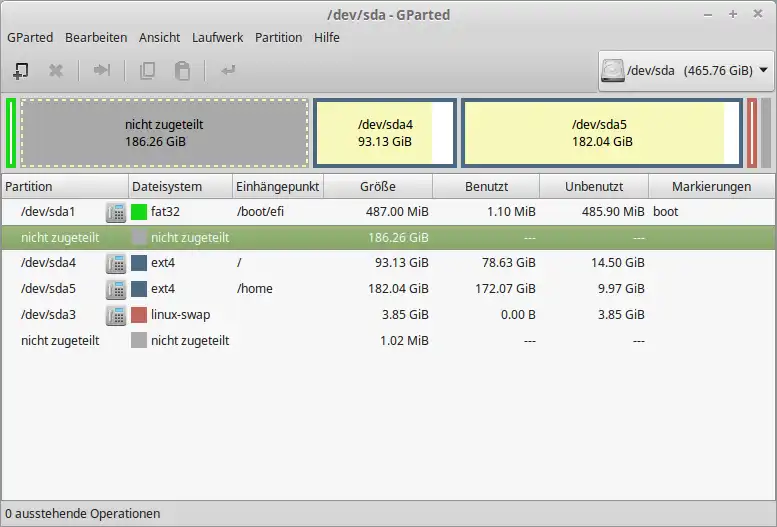Image resolution: width=777 pixels, height=527 pixels.
Task: Click the blue ext4 swatch of /dev/sda4
Action: pyautogui.click(x=139, y=263)
